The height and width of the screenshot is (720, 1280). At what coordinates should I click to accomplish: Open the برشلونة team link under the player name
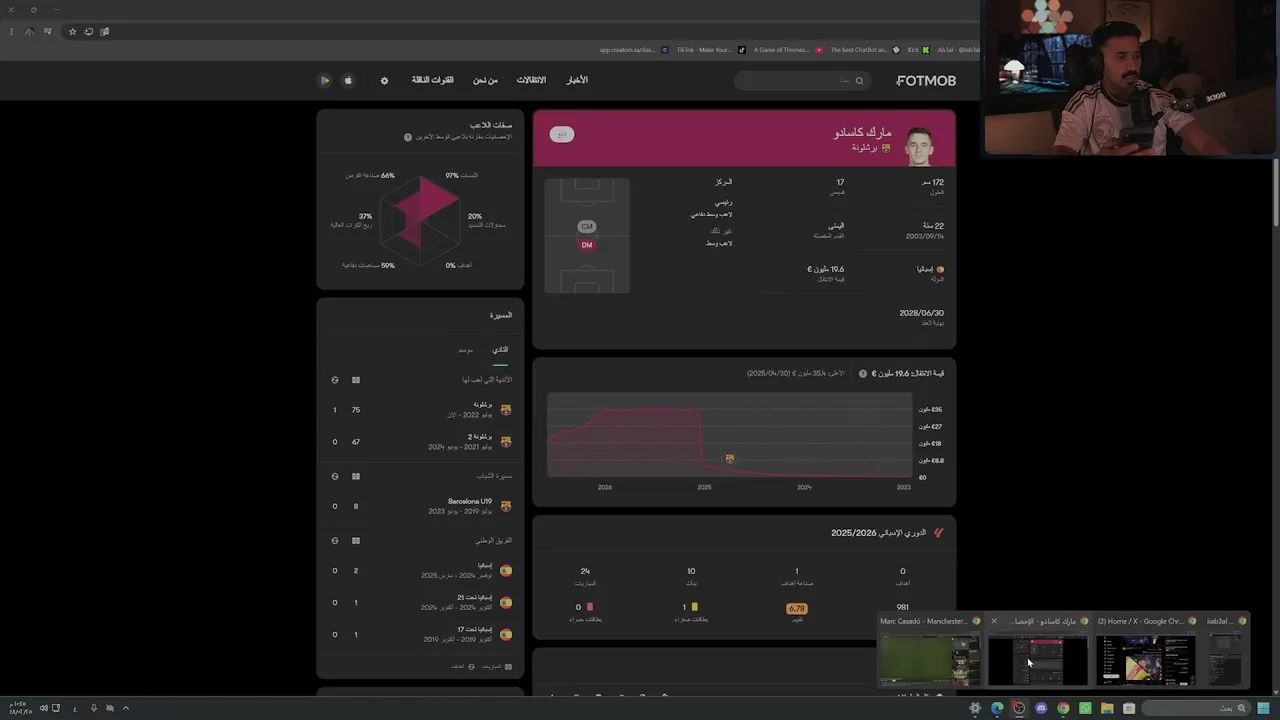point(870,148)
